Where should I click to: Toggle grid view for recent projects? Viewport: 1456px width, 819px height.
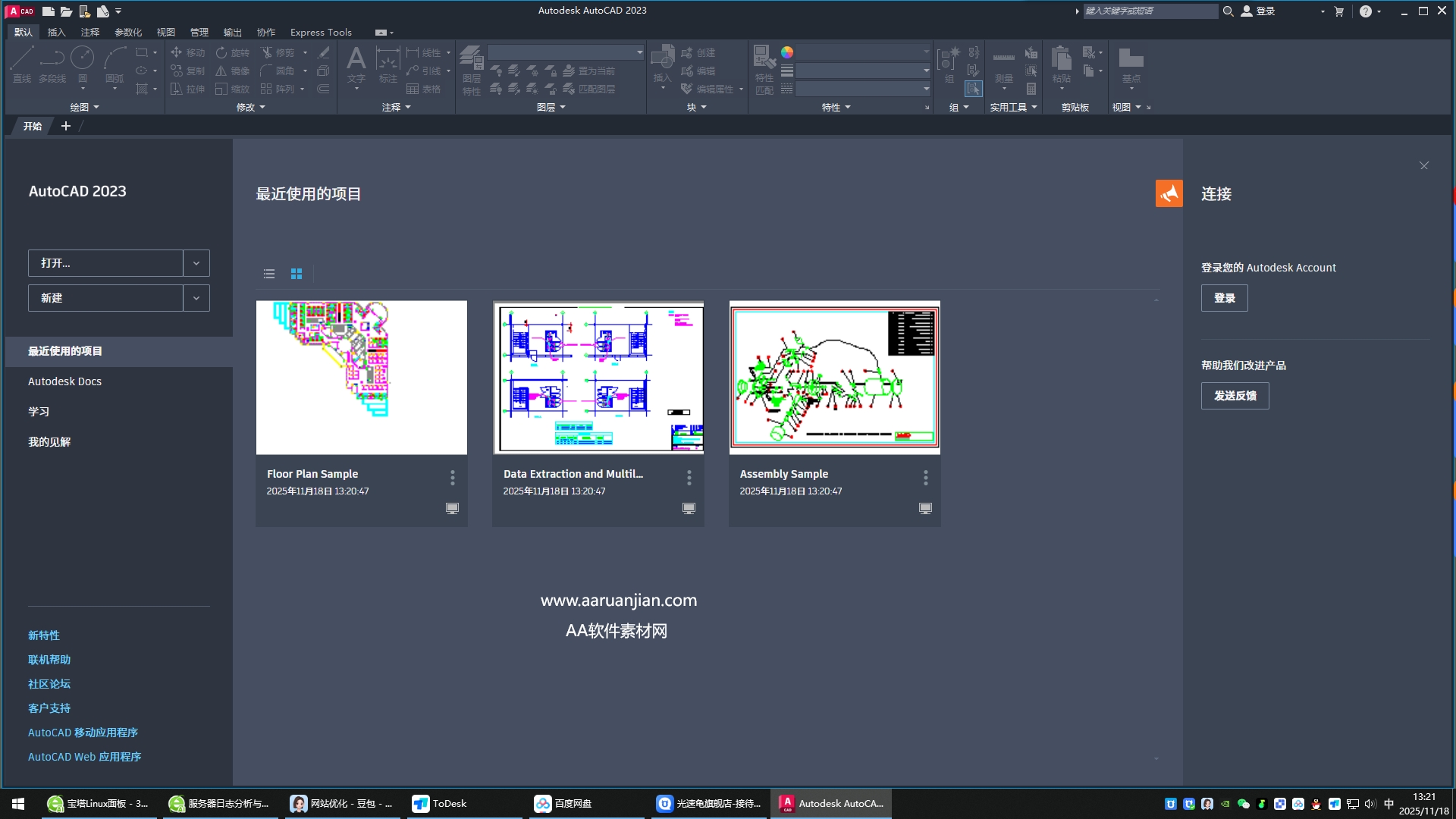click(x=296, y=274)
